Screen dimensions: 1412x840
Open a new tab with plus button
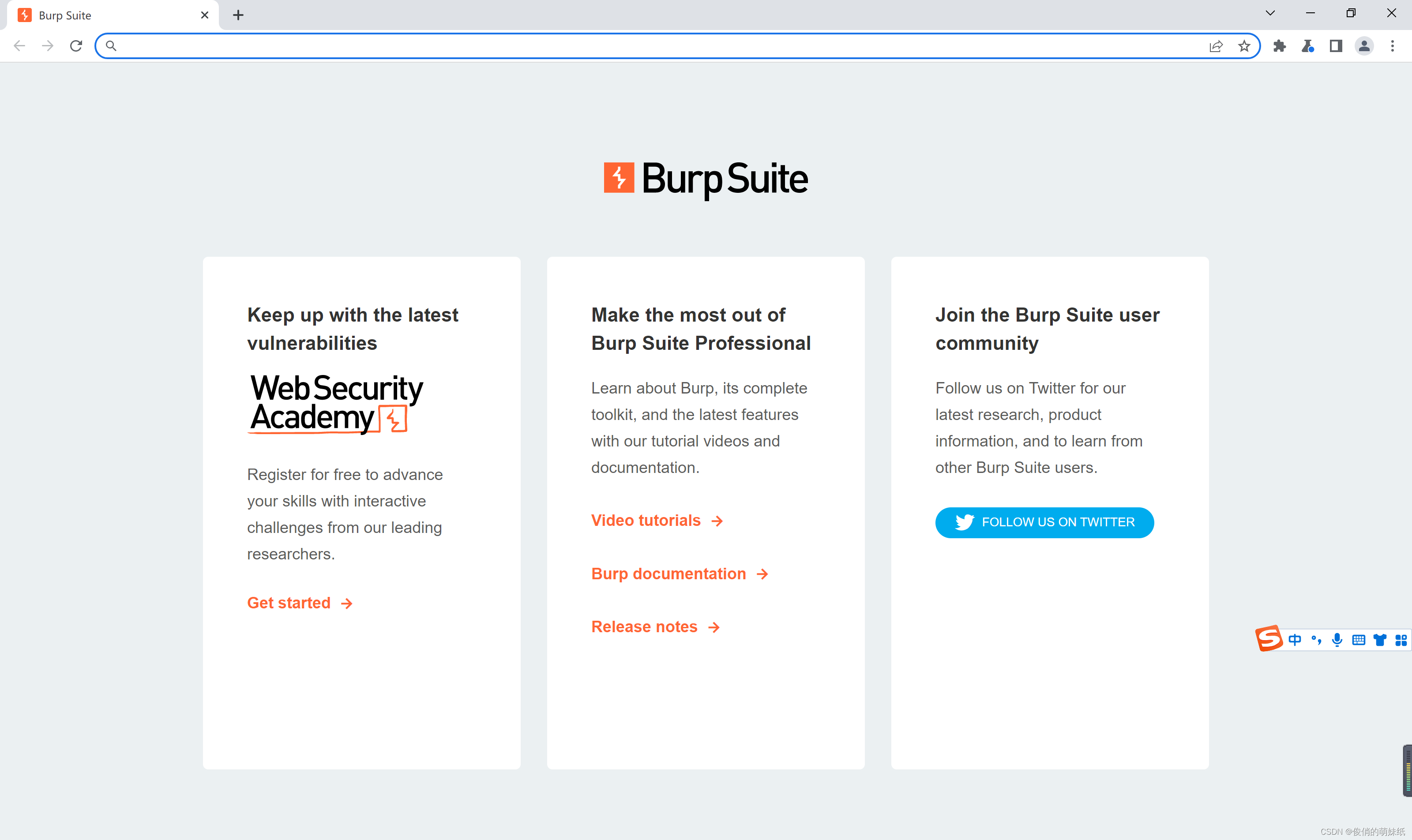coord(238,15)
